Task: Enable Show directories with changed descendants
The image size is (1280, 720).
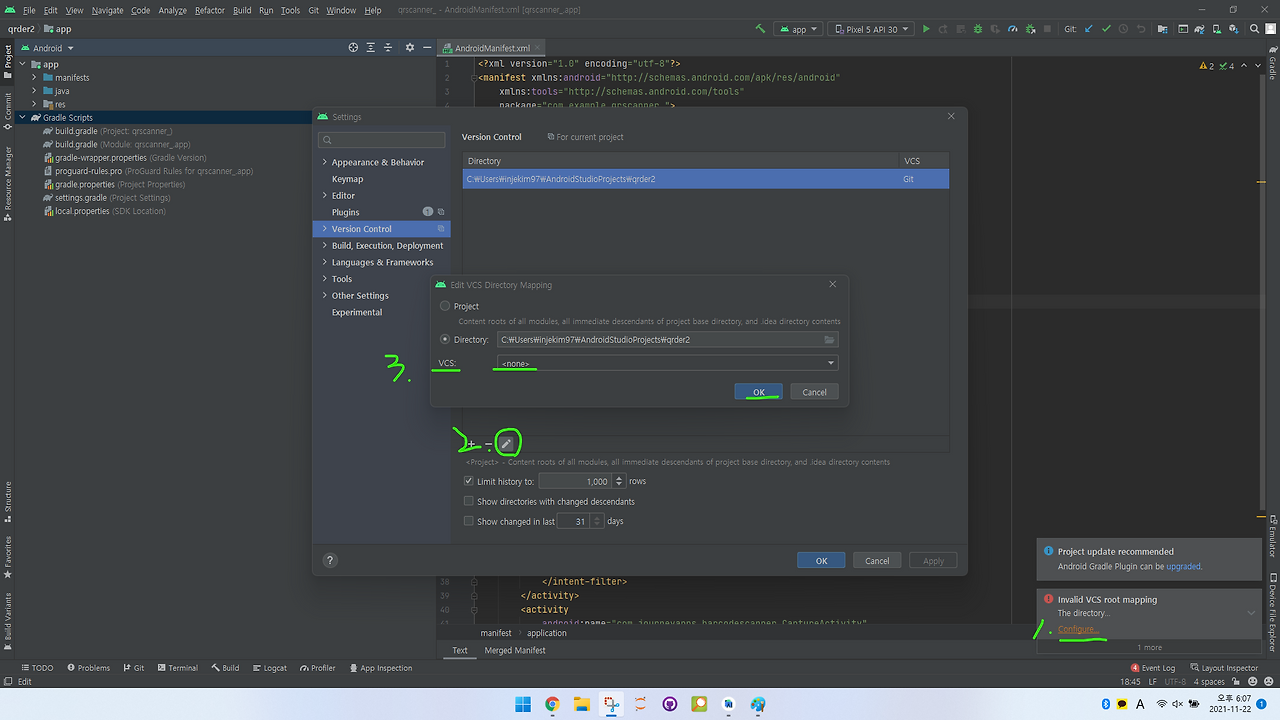Action: 468,501
